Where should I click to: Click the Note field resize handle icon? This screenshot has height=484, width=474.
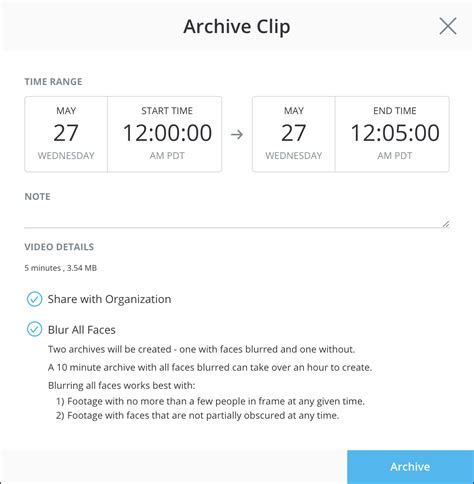coord(446,224)
